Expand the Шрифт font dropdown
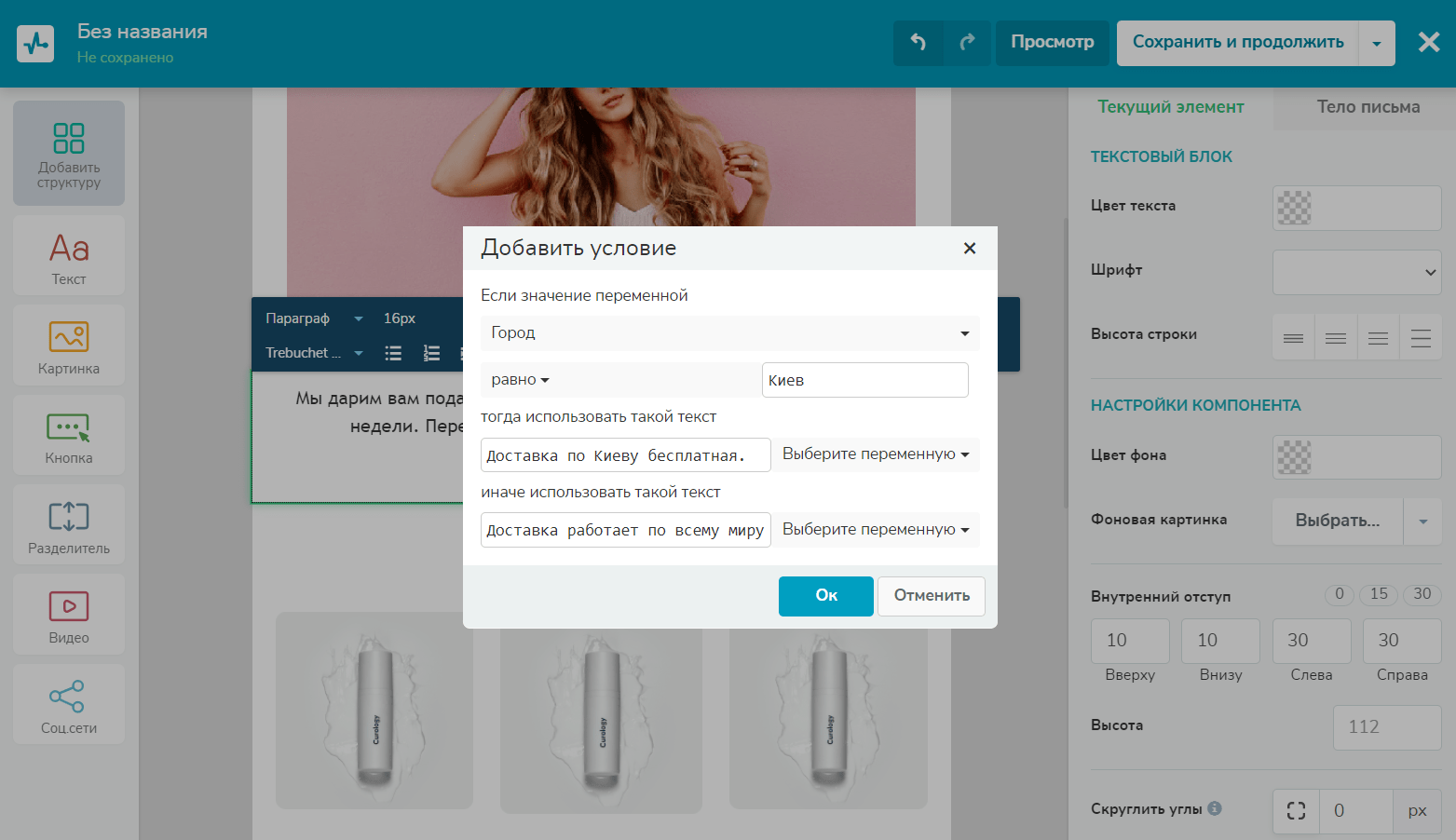1456x840 pixels. click(1356, 272)
